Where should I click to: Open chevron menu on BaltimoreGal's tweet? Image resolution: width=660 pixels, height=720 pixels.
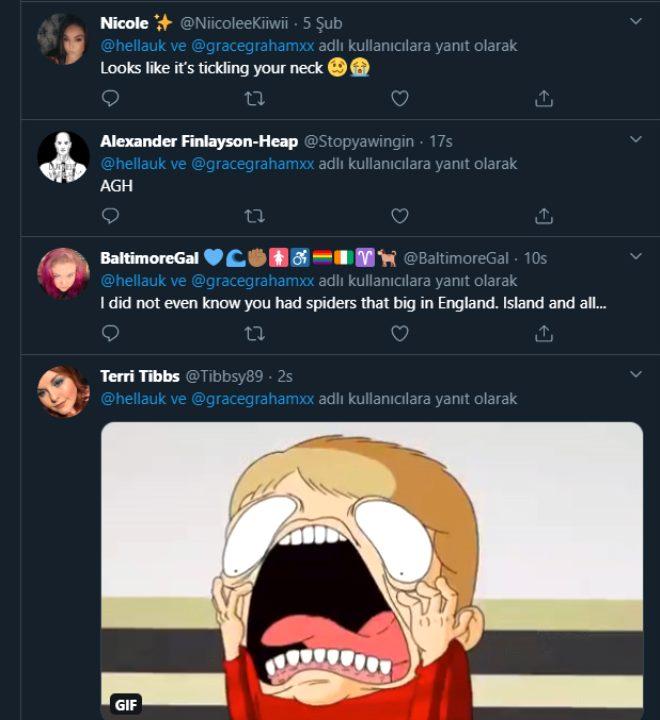[636, 256]
